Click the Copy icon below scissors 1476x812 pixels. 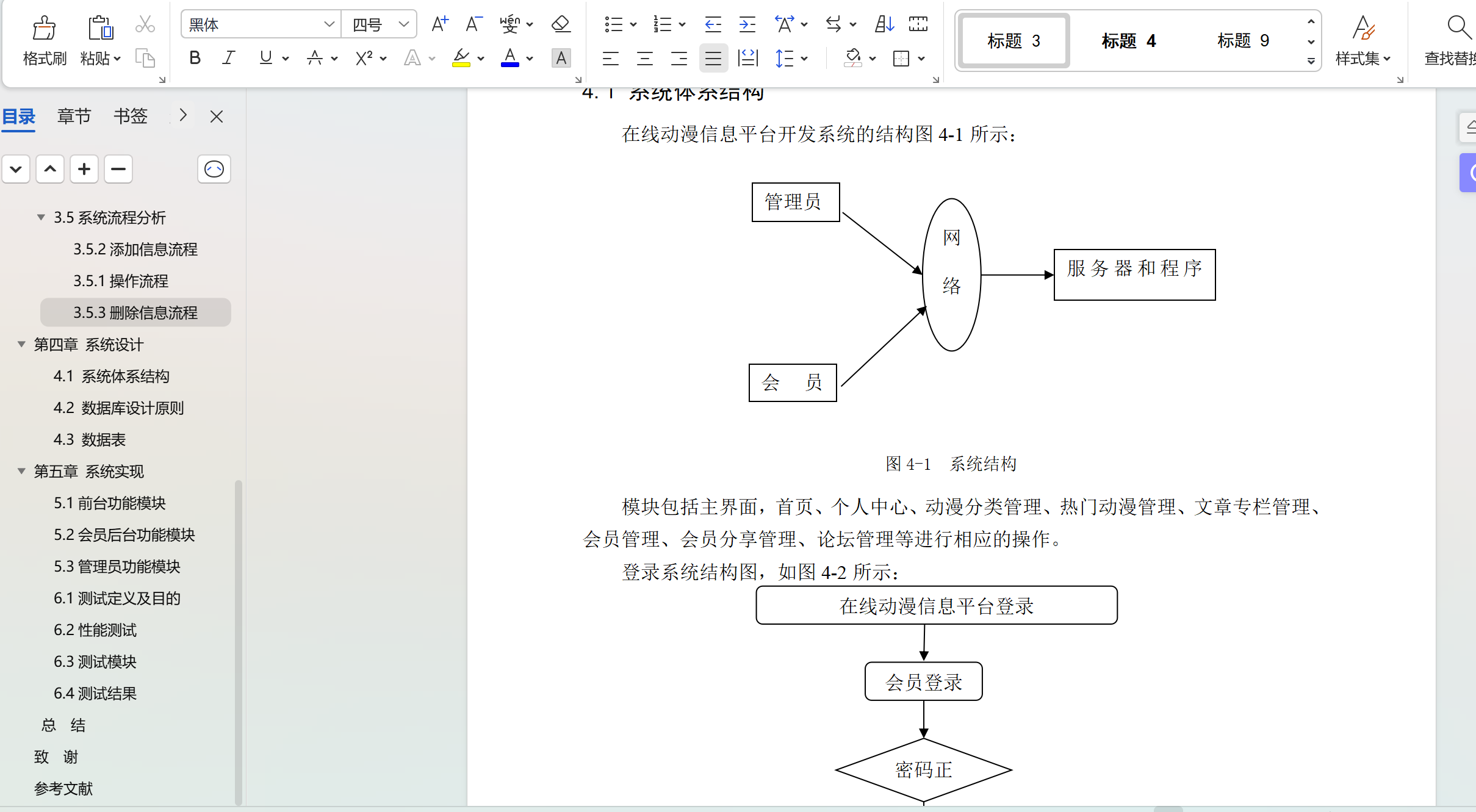(x=145, y=59)
